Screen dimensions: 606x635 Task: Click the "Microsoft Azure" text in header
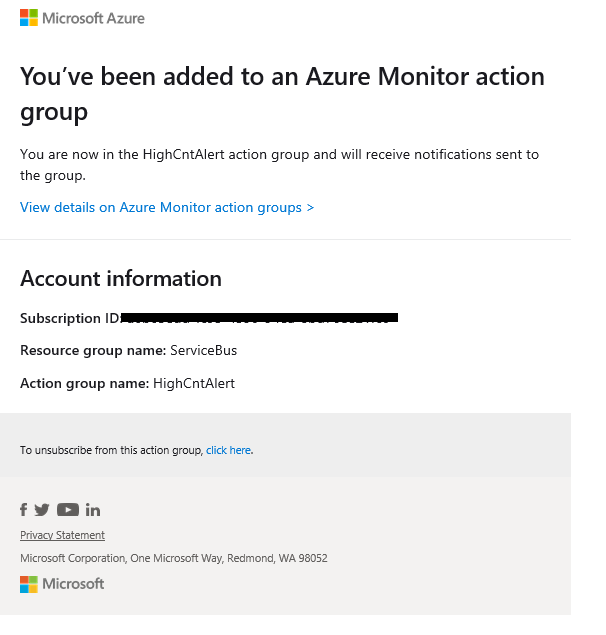point(94,18)
